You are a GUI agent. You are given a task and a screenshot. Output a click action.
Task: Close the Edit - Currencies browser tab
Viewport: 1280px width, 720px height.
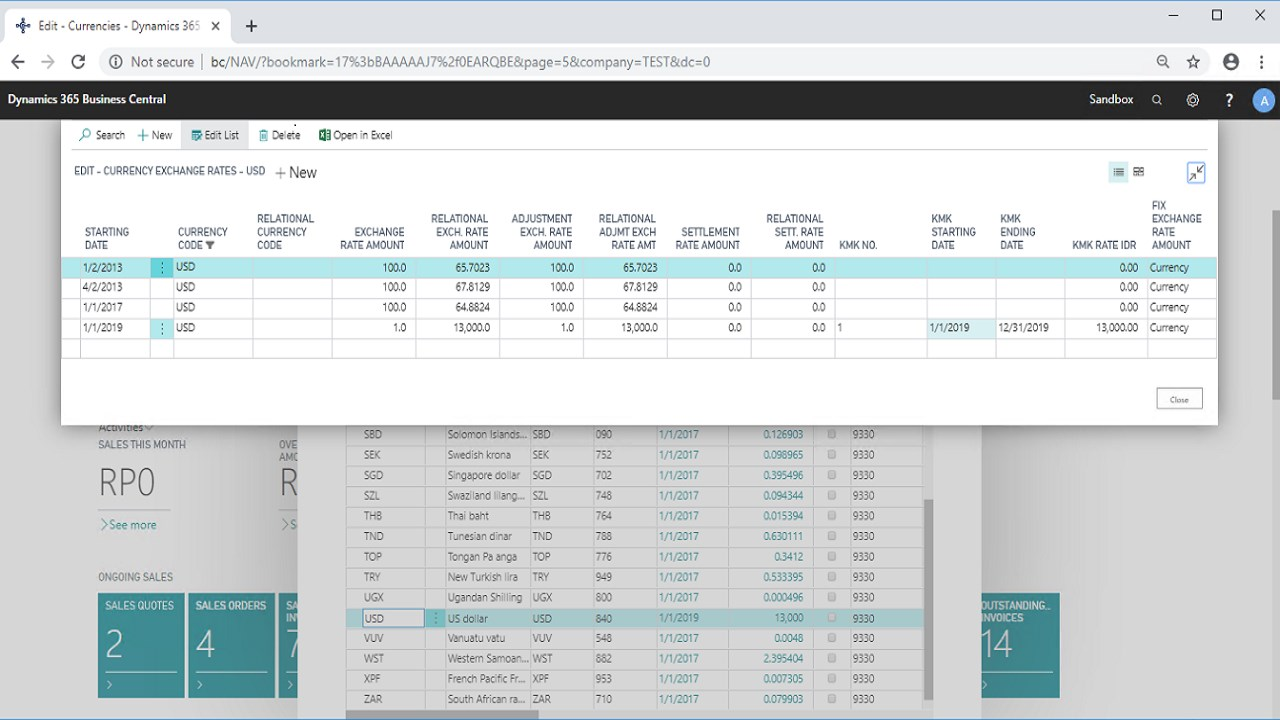pos(215,26)
